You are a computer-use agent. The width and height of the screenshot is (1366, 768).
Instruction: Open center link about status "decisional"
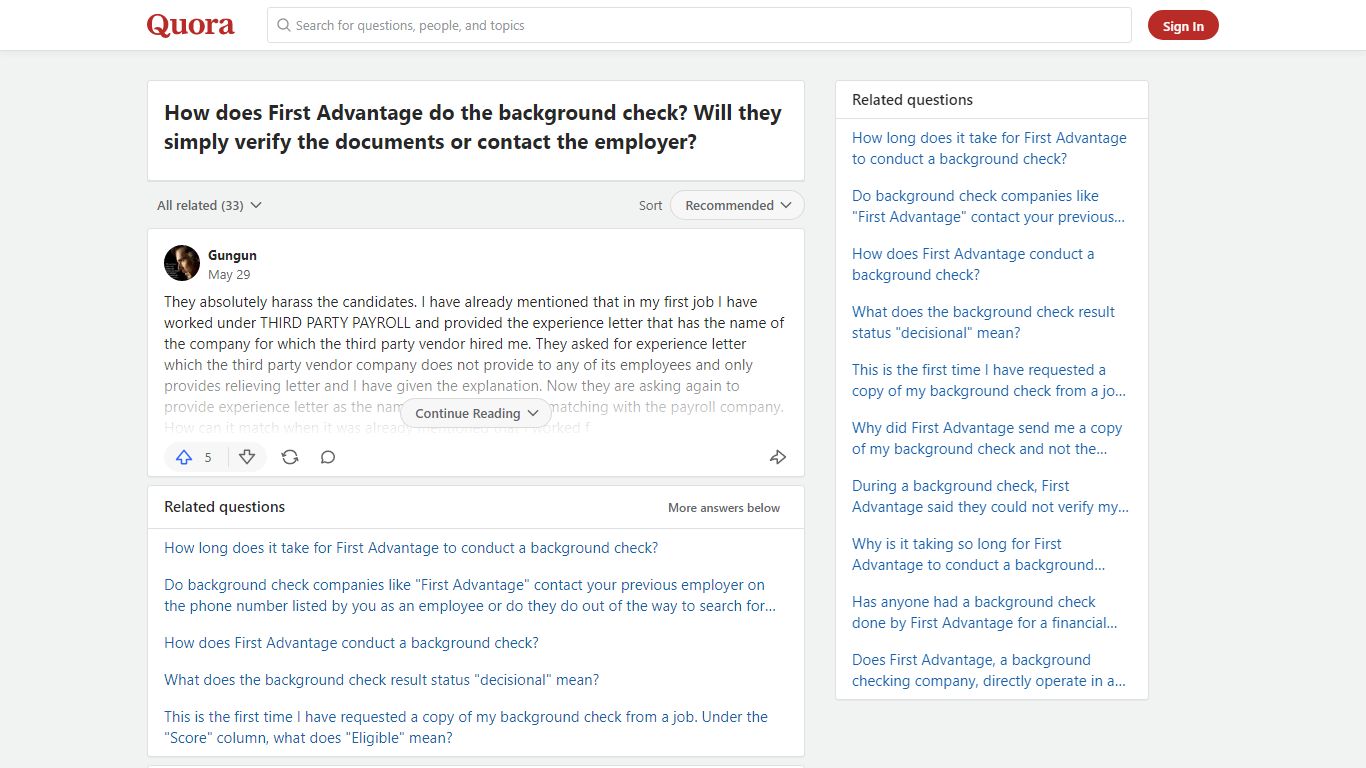(382, 680)
